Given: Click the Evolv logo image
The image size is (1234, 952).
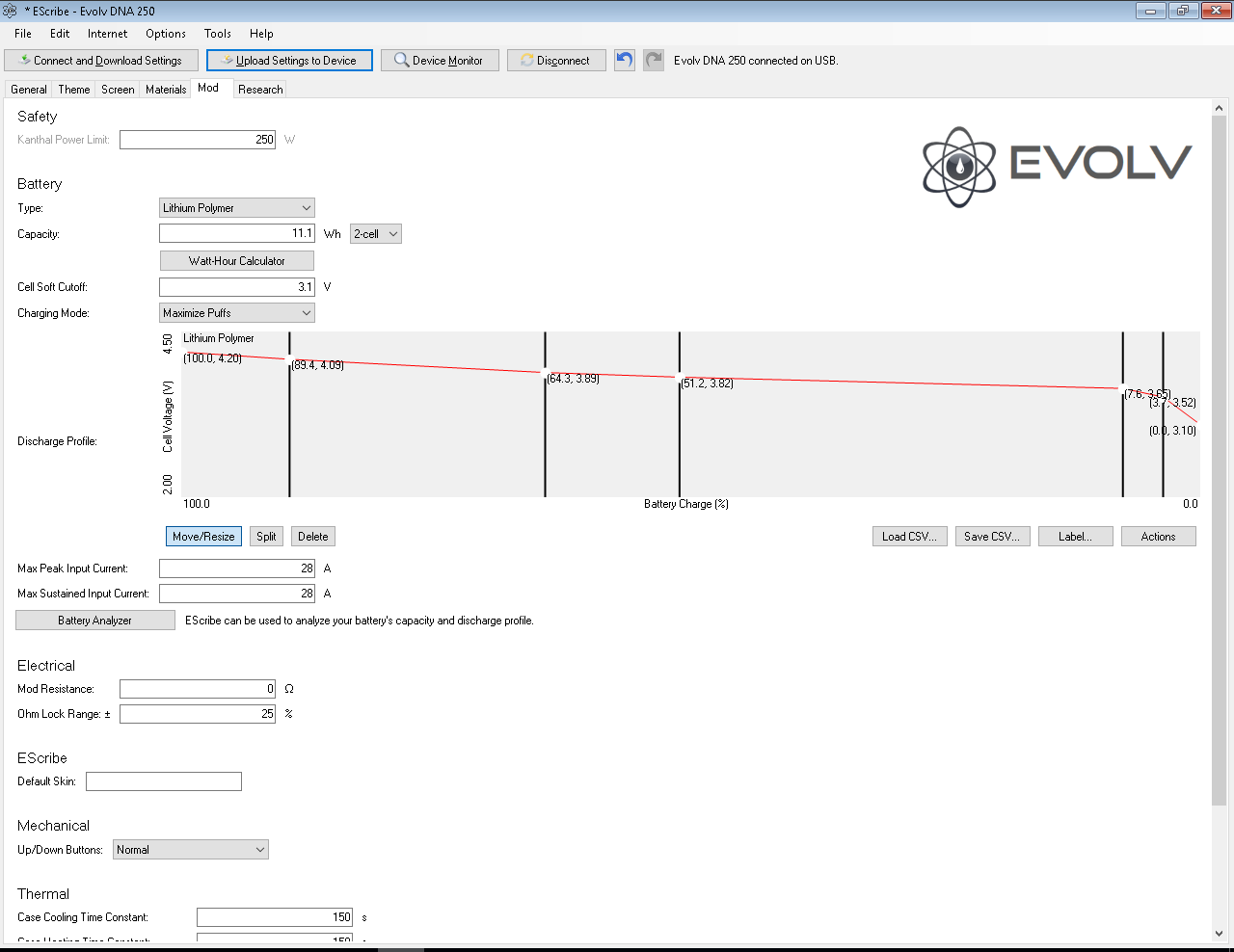Looking at the screenshot, I should click(x=1057, y=166).
